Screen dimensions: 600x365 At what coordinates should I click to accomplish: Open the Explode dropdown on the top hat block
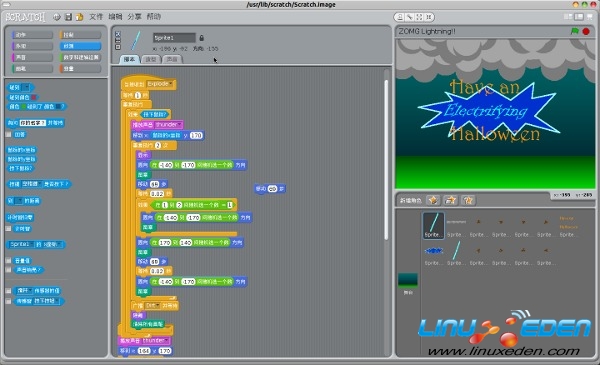tap(160, 84)
